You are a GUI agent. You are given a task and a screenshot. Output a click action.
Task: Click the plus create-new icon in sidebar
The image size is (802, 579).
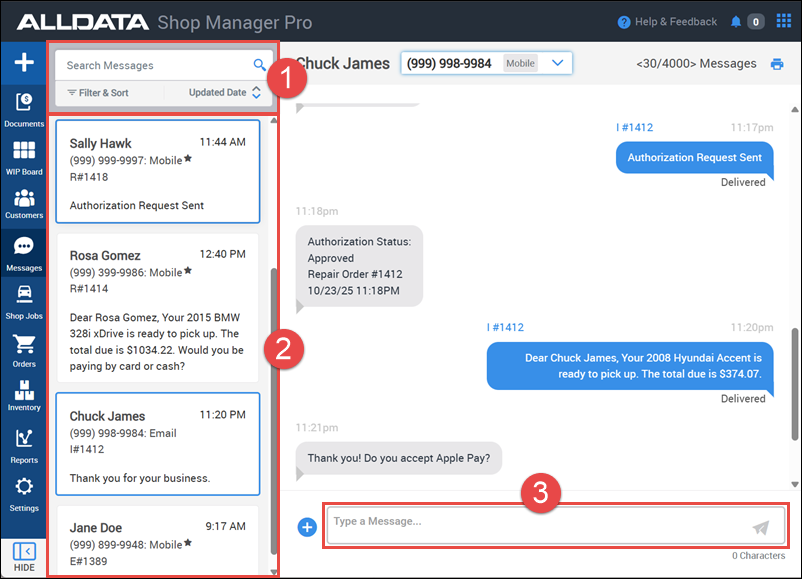(x=24, y=62)
